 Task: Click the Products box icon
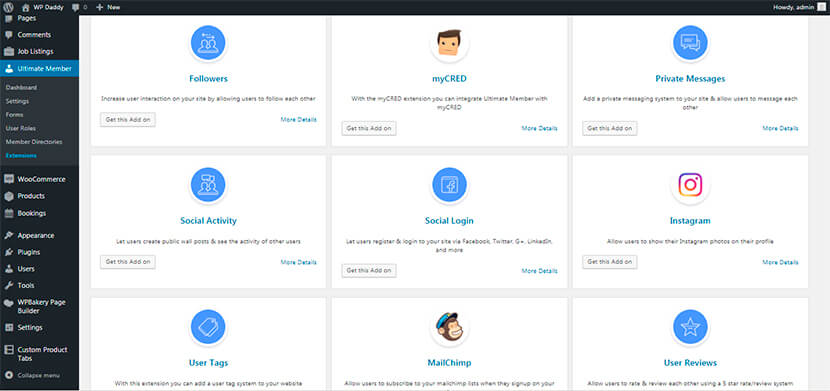[x=8, y=196]
